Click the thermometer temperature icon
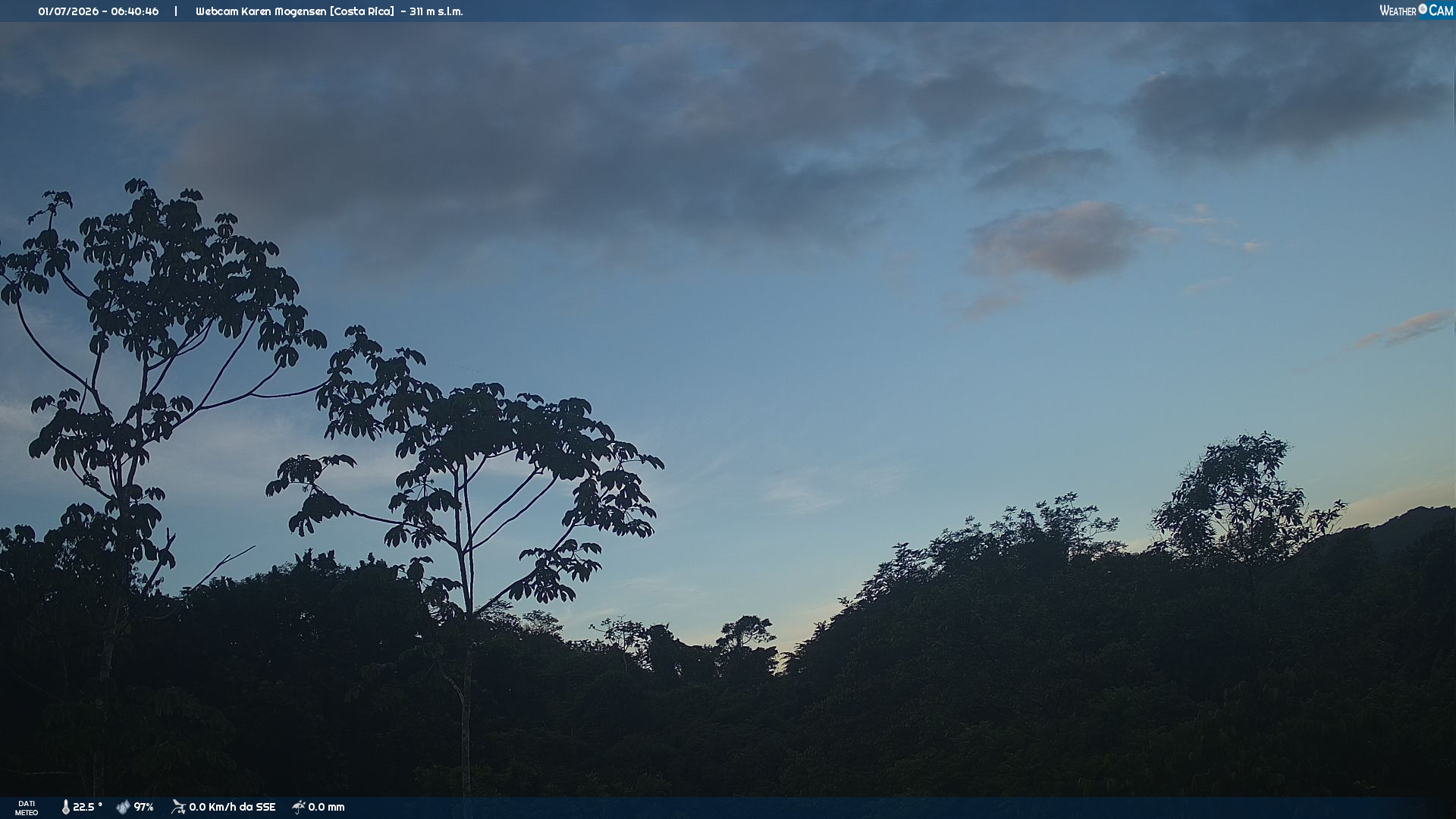The width and height of the screenshot is (1456, 819). (x=66, y=808)
